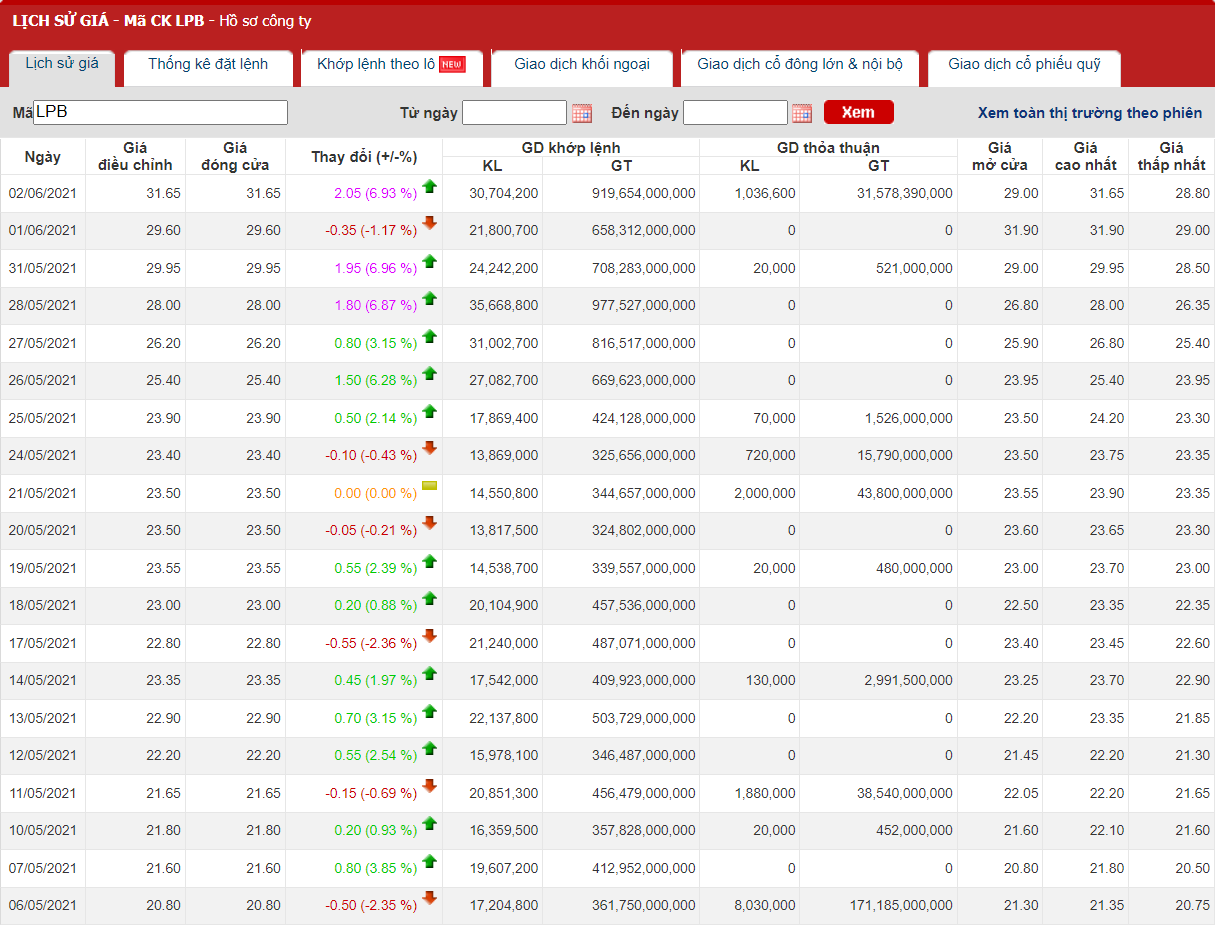Click the 'Thay đổi (+/-%)' column header

click(x=364, y=157)
